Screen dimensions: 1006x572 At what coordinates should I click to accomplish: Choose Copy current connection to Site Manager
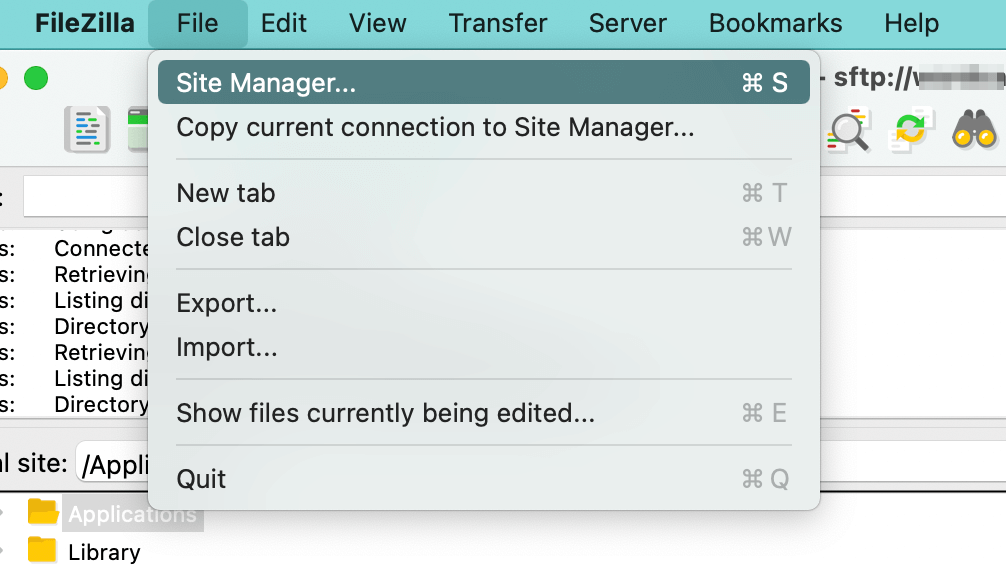coord(435,127)
